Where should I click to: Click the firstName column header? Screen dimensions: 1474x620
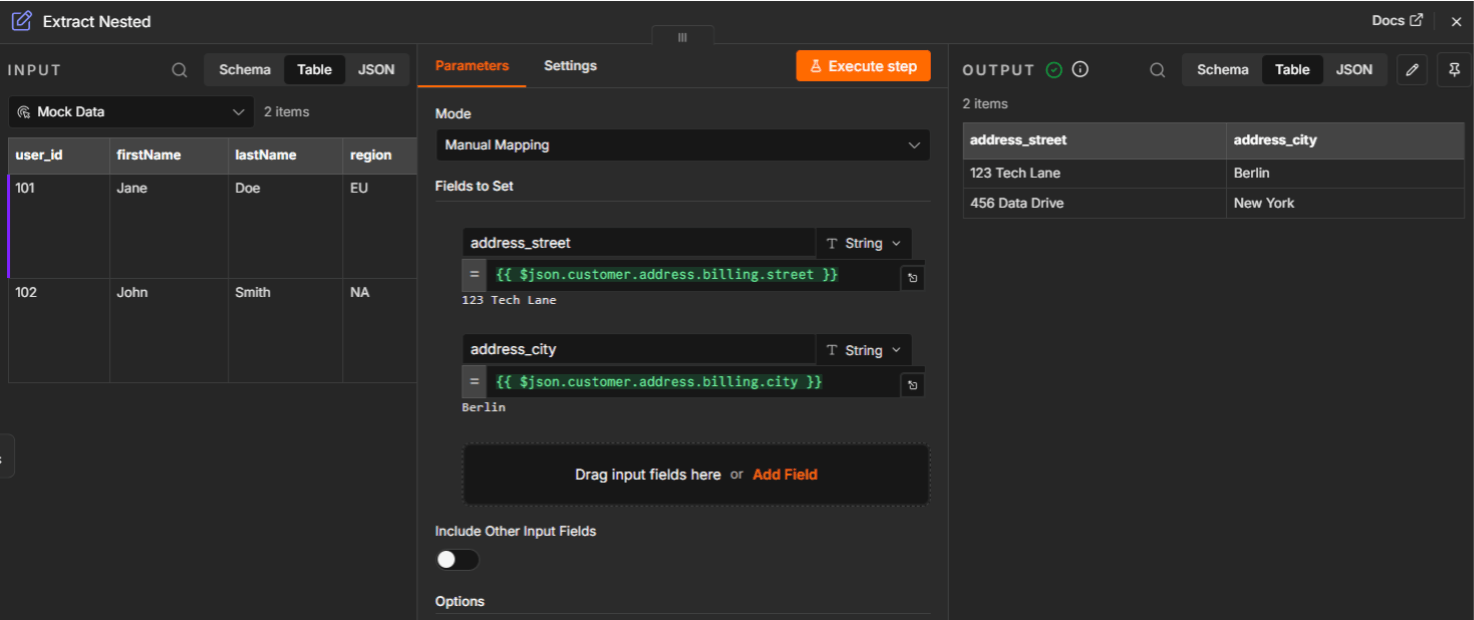tap(169, 156)
